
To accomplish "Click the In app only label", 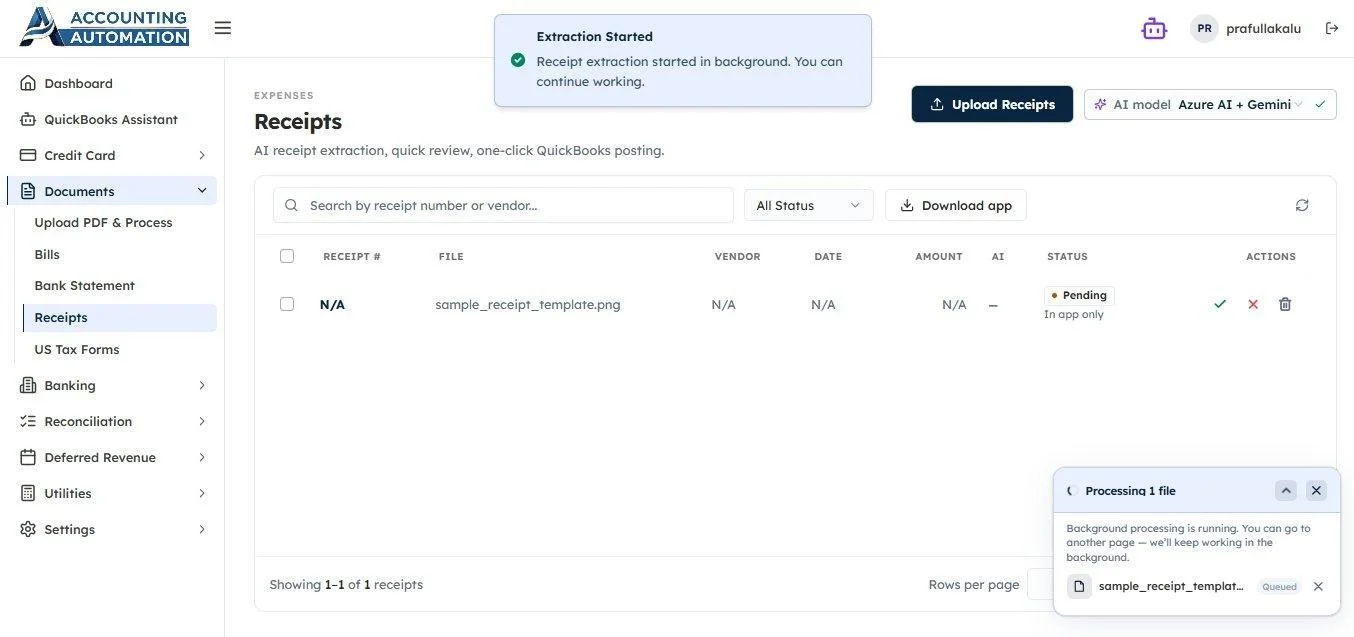I will click(x=1074, y=314).
